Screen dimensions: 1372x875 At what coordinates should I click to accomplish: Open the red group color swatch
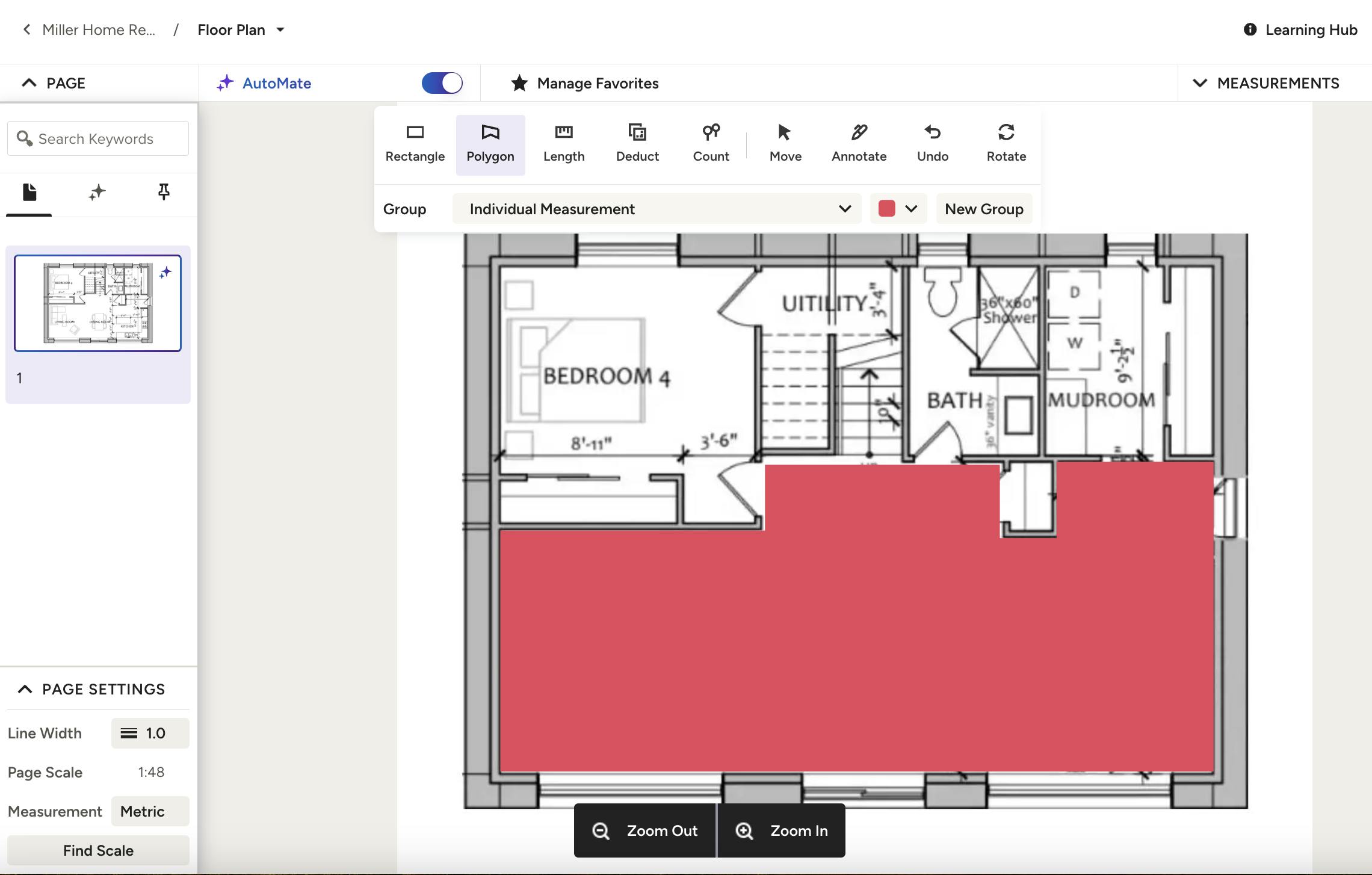(897, 209)
